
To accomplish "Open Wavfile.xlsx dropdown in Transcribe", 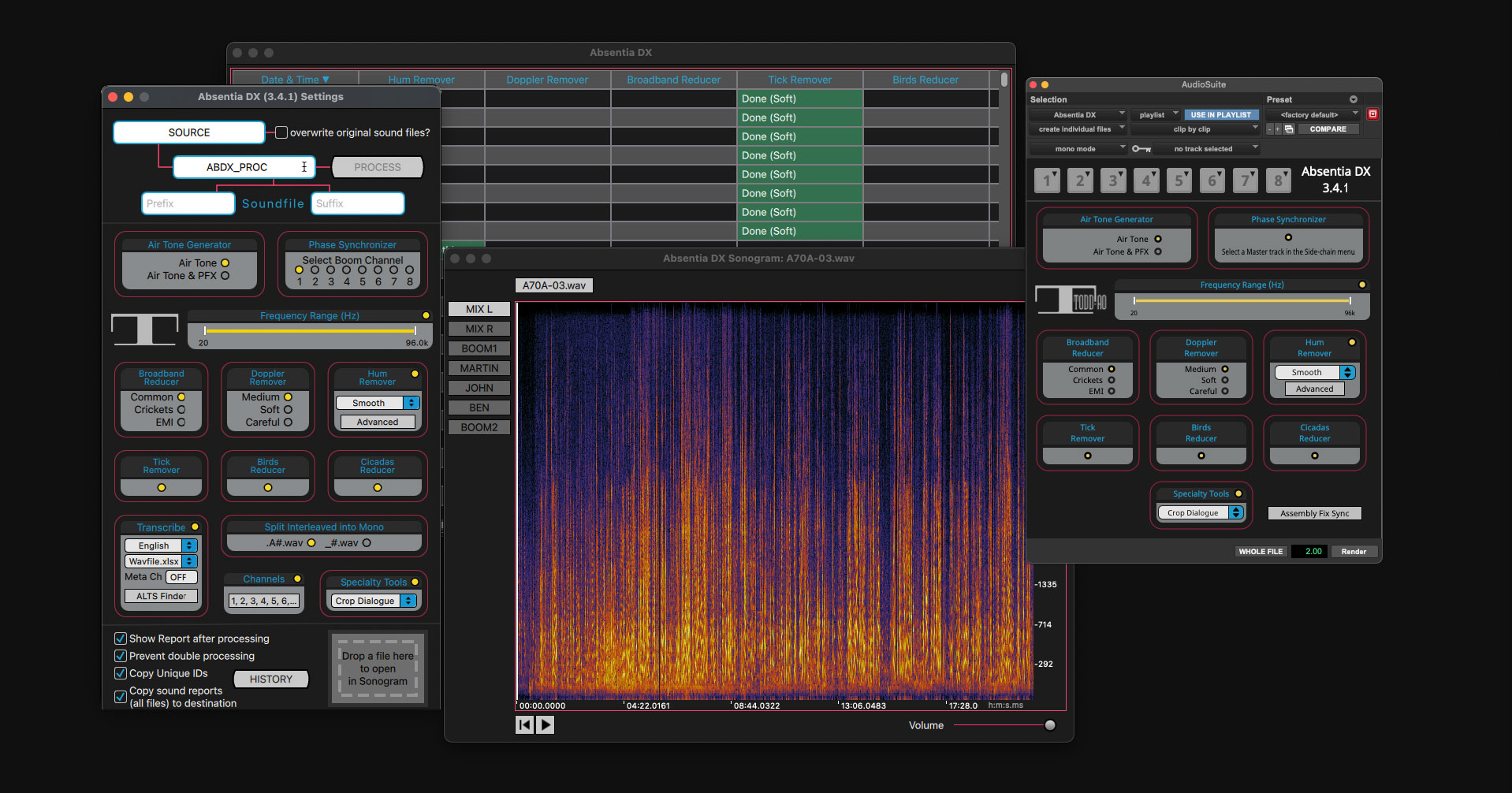I will (x=161, y=561).
